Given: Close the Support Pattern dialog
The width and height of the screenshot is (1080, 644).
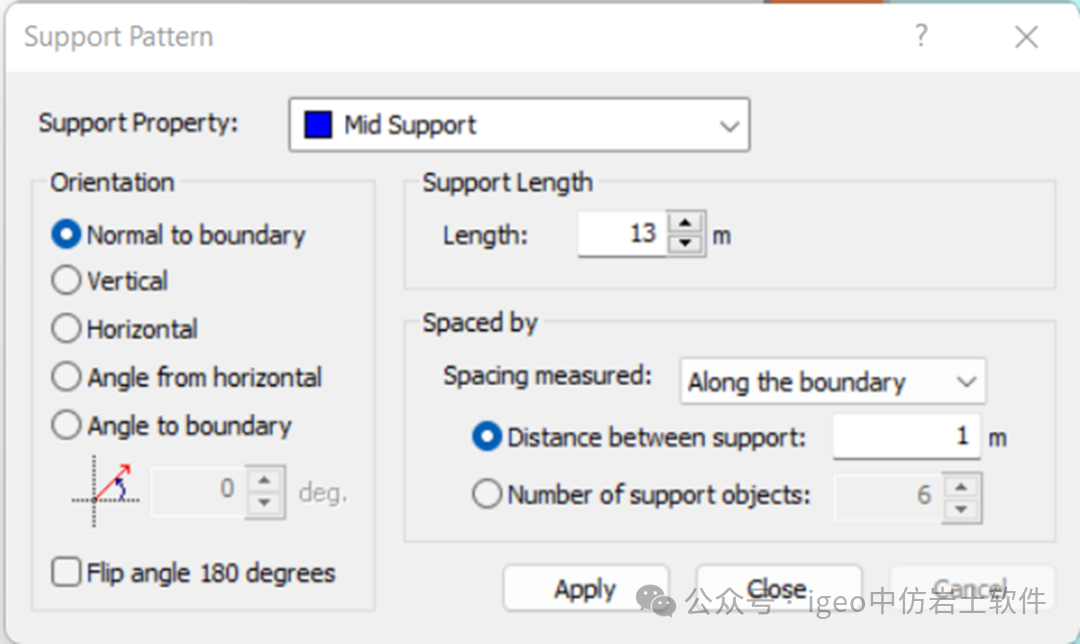Looking at the screenshot, I should coord(1026,38).
